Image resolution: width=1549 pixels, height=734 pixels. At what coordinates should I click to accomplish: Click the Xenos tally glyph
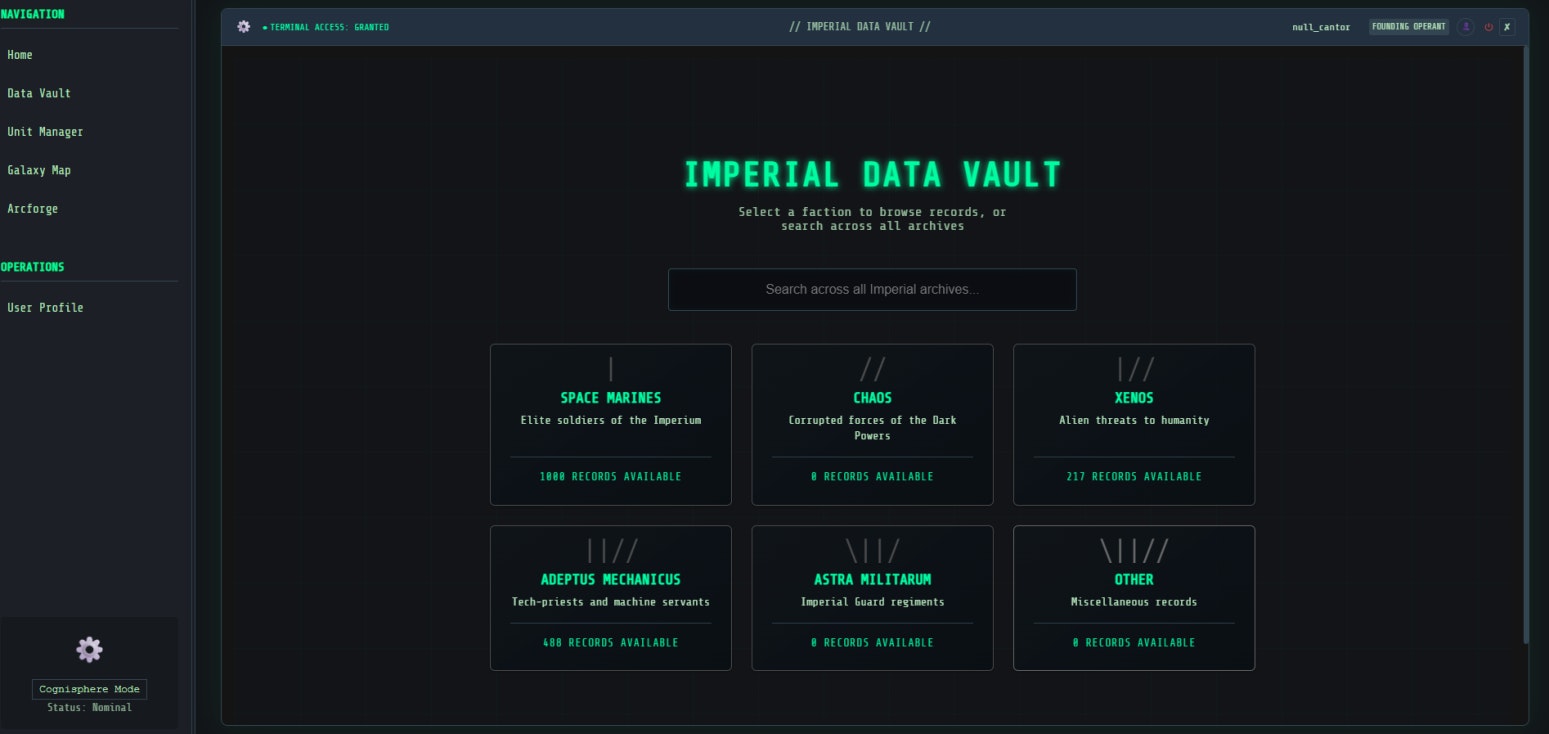pyautogui.click(x=1135, y=369)
